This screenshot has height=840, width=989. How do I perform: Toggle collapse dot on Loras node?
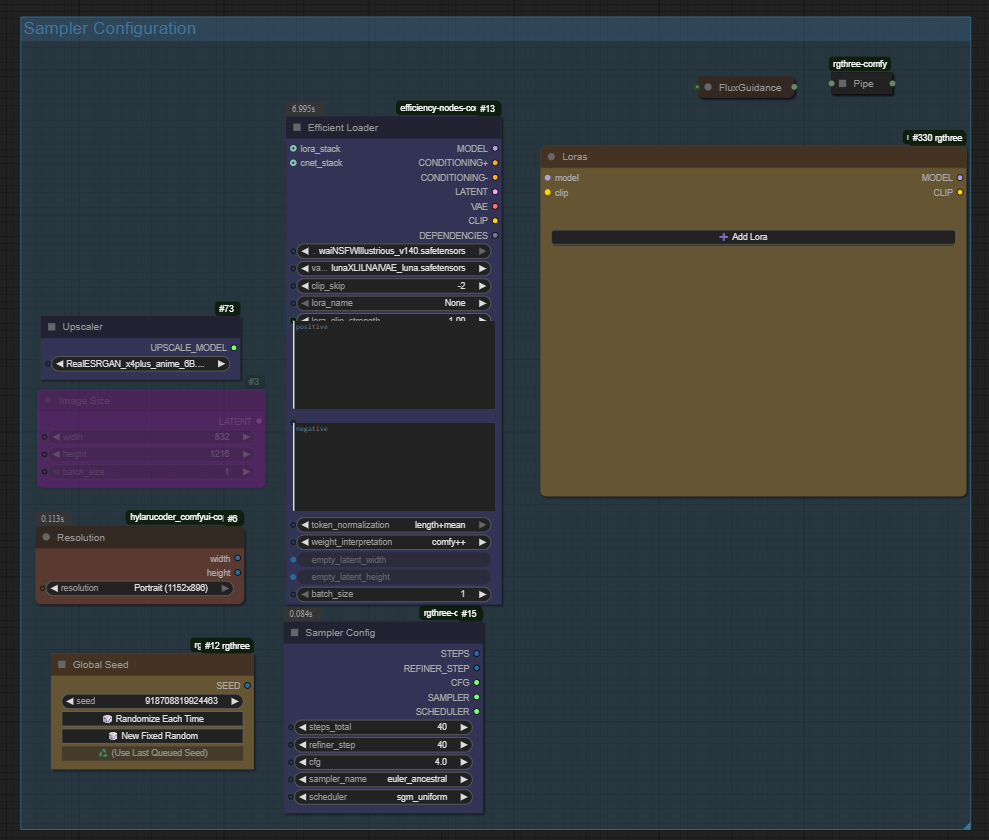tap(551, 157)
